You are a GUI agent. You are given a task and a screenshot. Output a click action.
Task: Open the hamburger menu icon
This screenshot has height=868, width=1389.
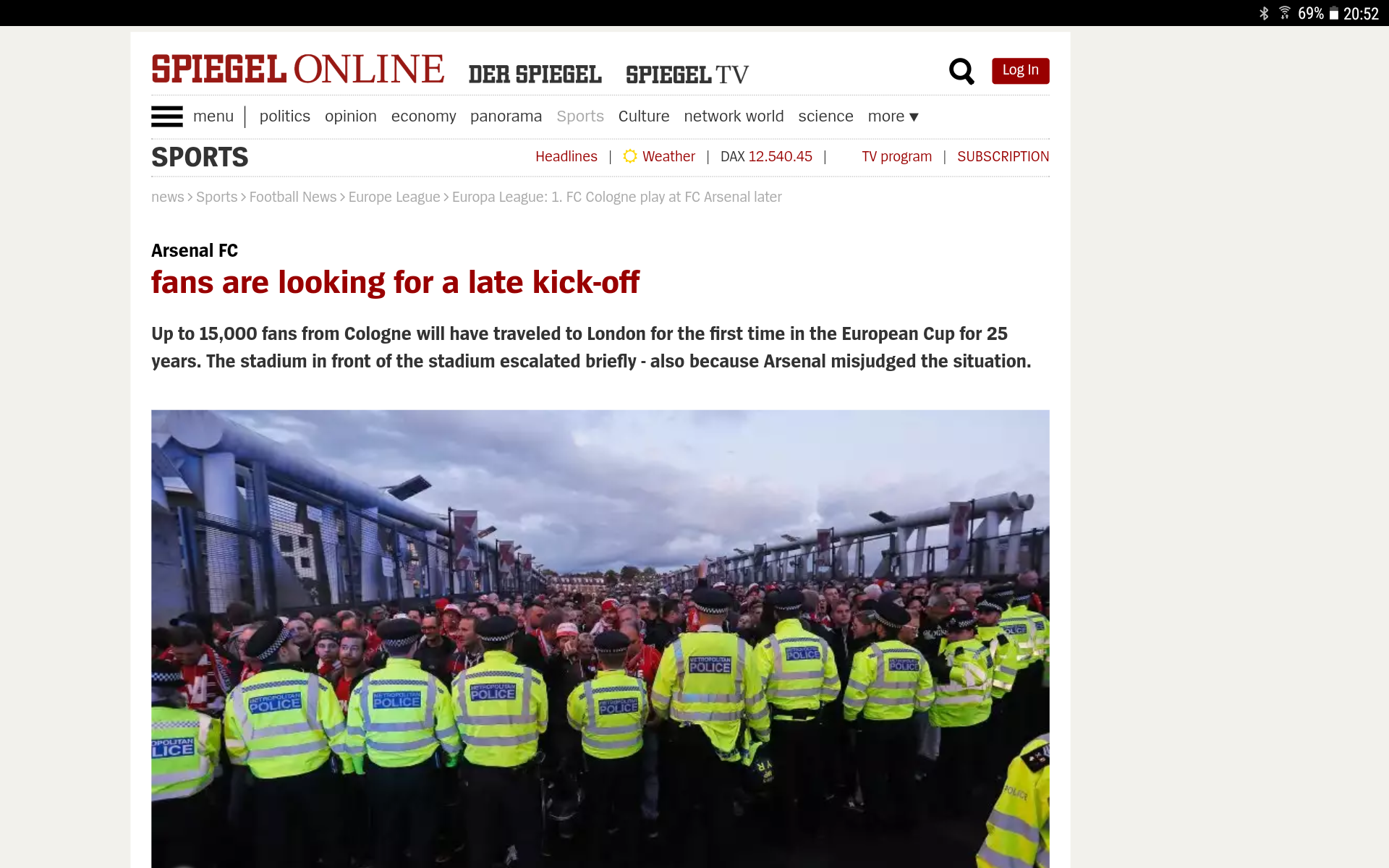166,116
